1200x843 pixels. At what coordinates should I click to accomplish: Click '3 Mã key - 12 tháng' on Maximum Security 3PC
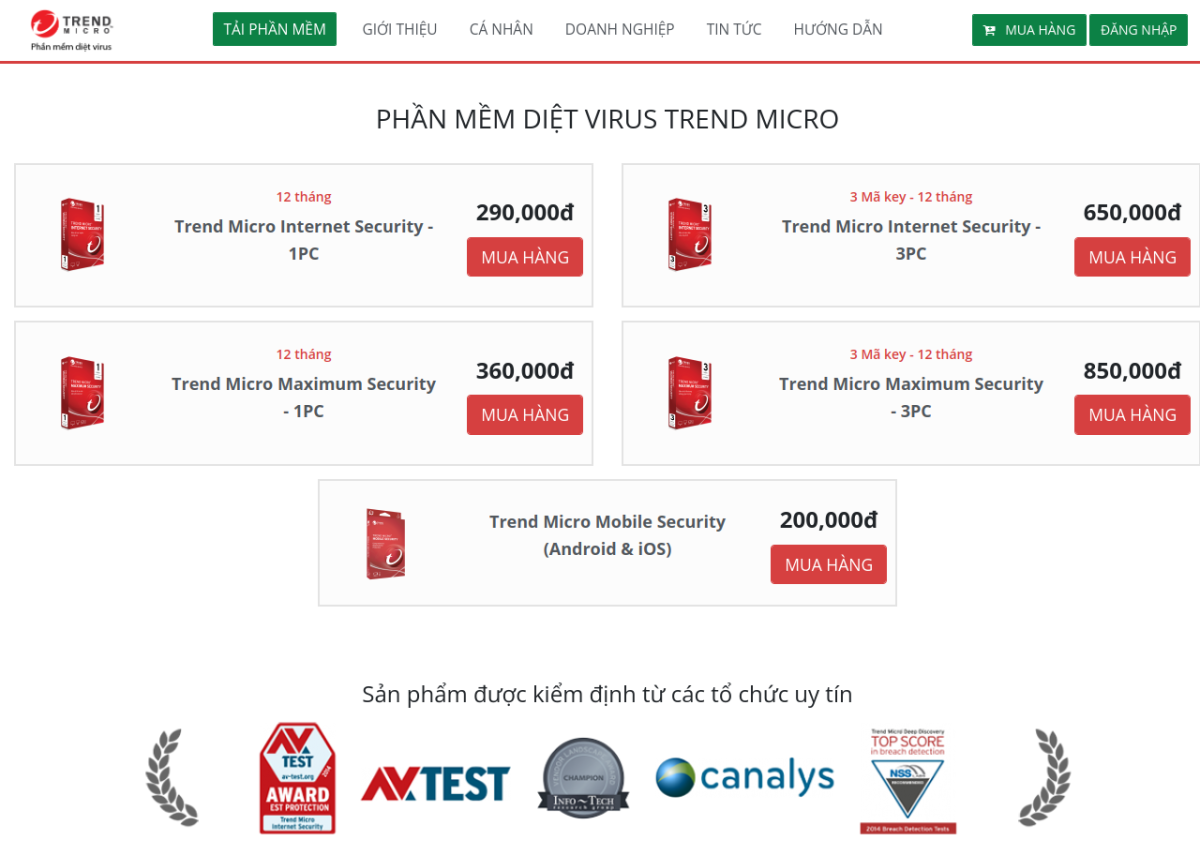click(x=911, y=355)
